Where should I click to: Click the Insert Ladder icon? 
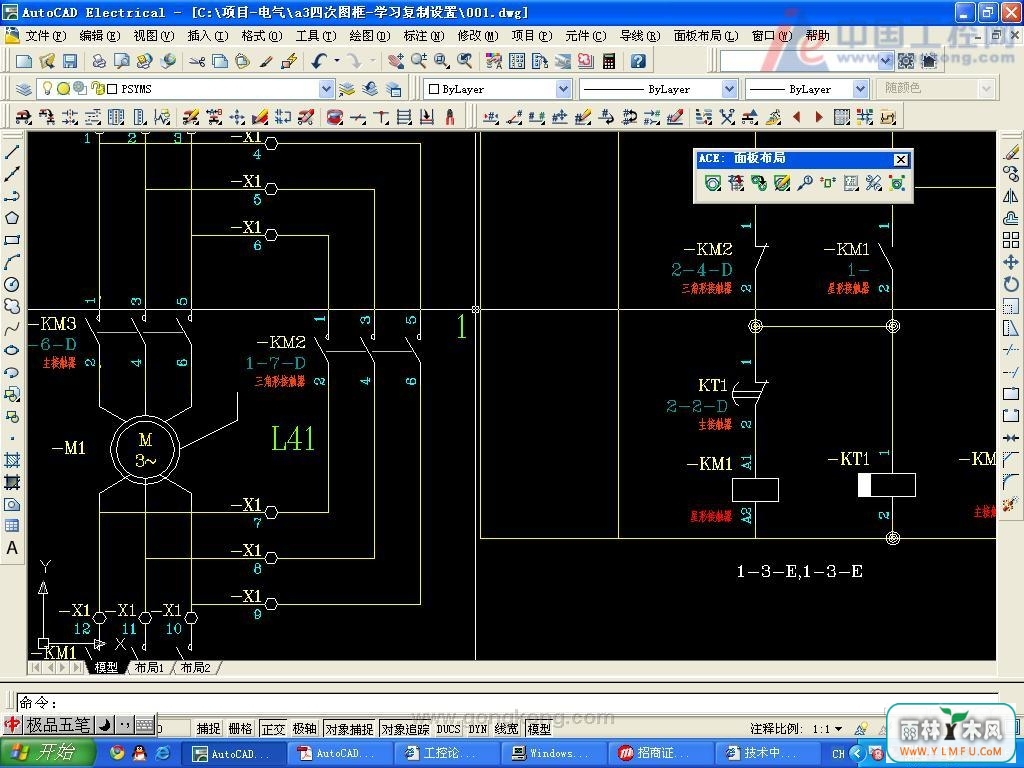pyautogui.click(x=404, y=117)
